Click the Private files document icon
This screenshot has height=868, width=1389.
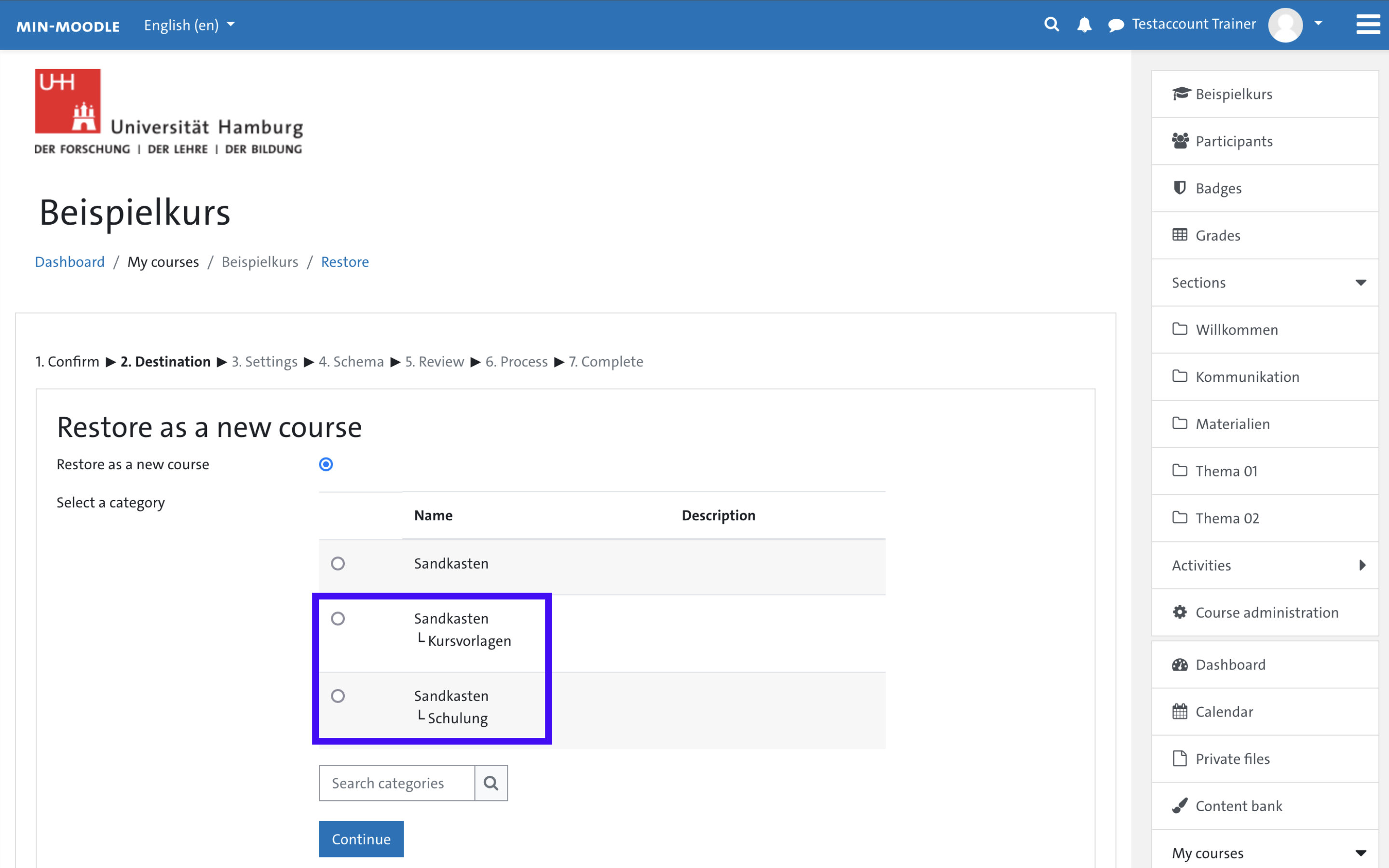pos(1180,759)
